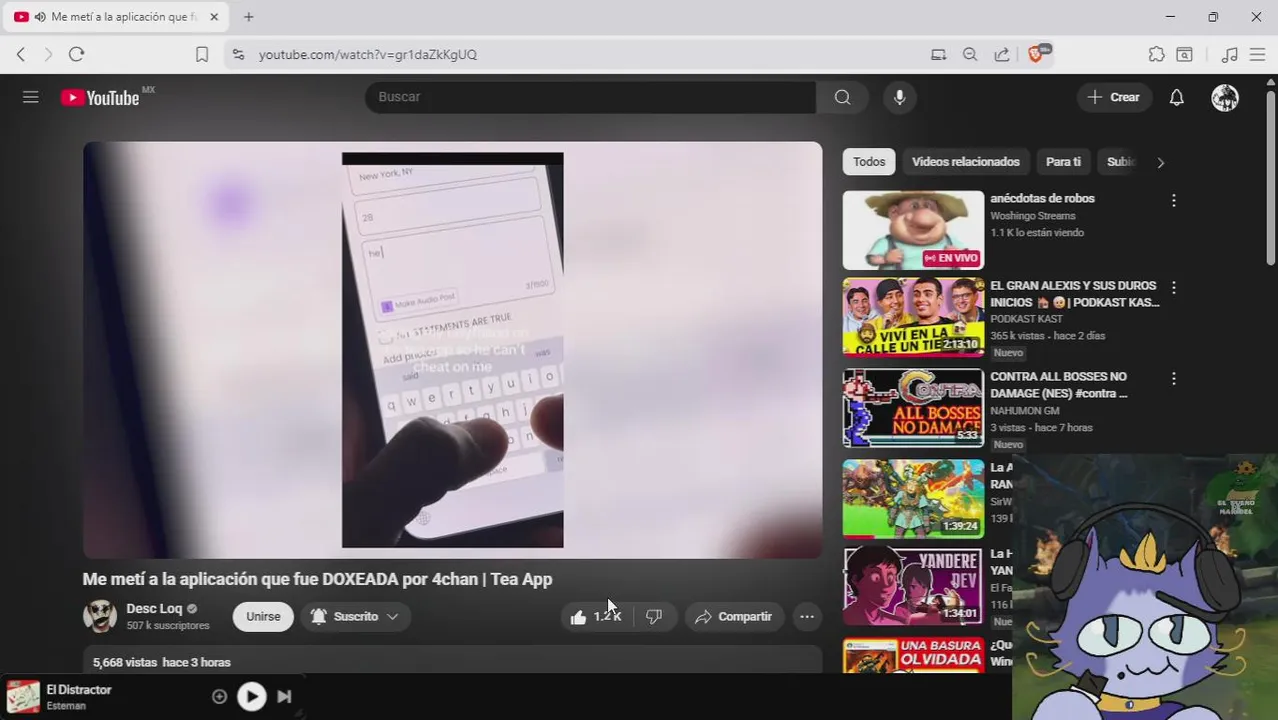Skip to next track in mini player

coord(284,696)
